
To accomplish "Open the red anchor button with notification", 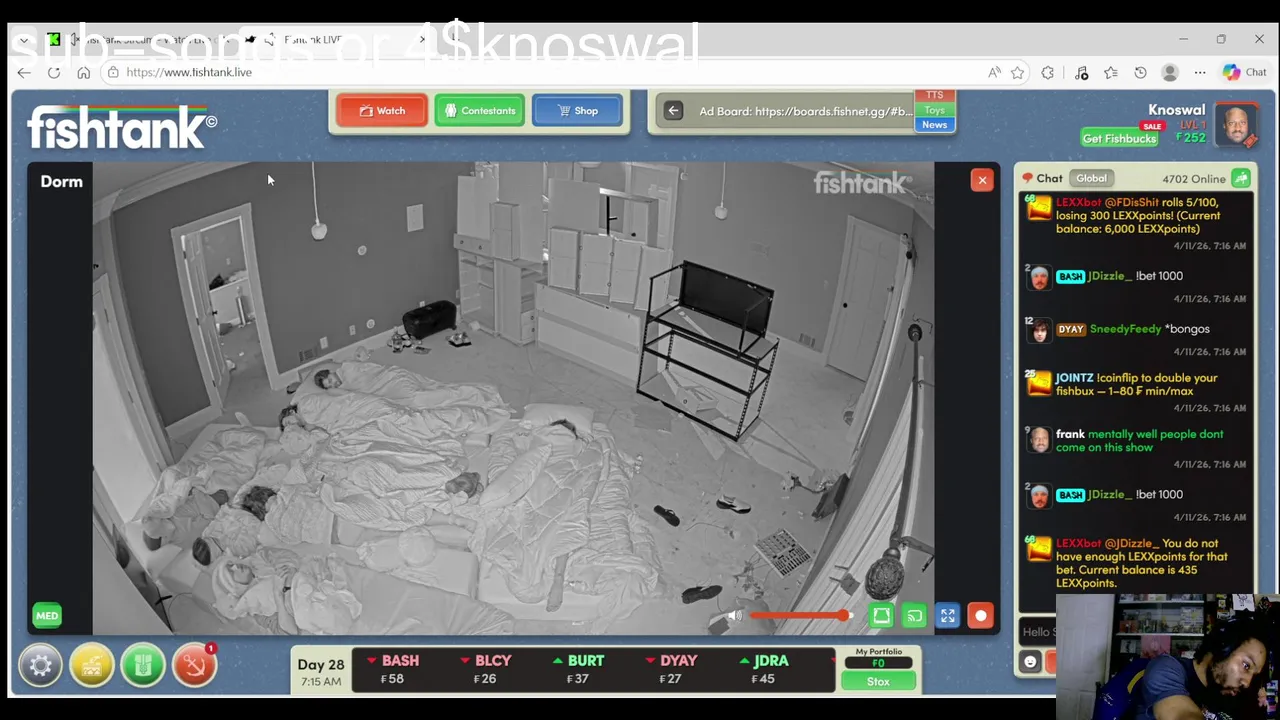I will [195, 666].
